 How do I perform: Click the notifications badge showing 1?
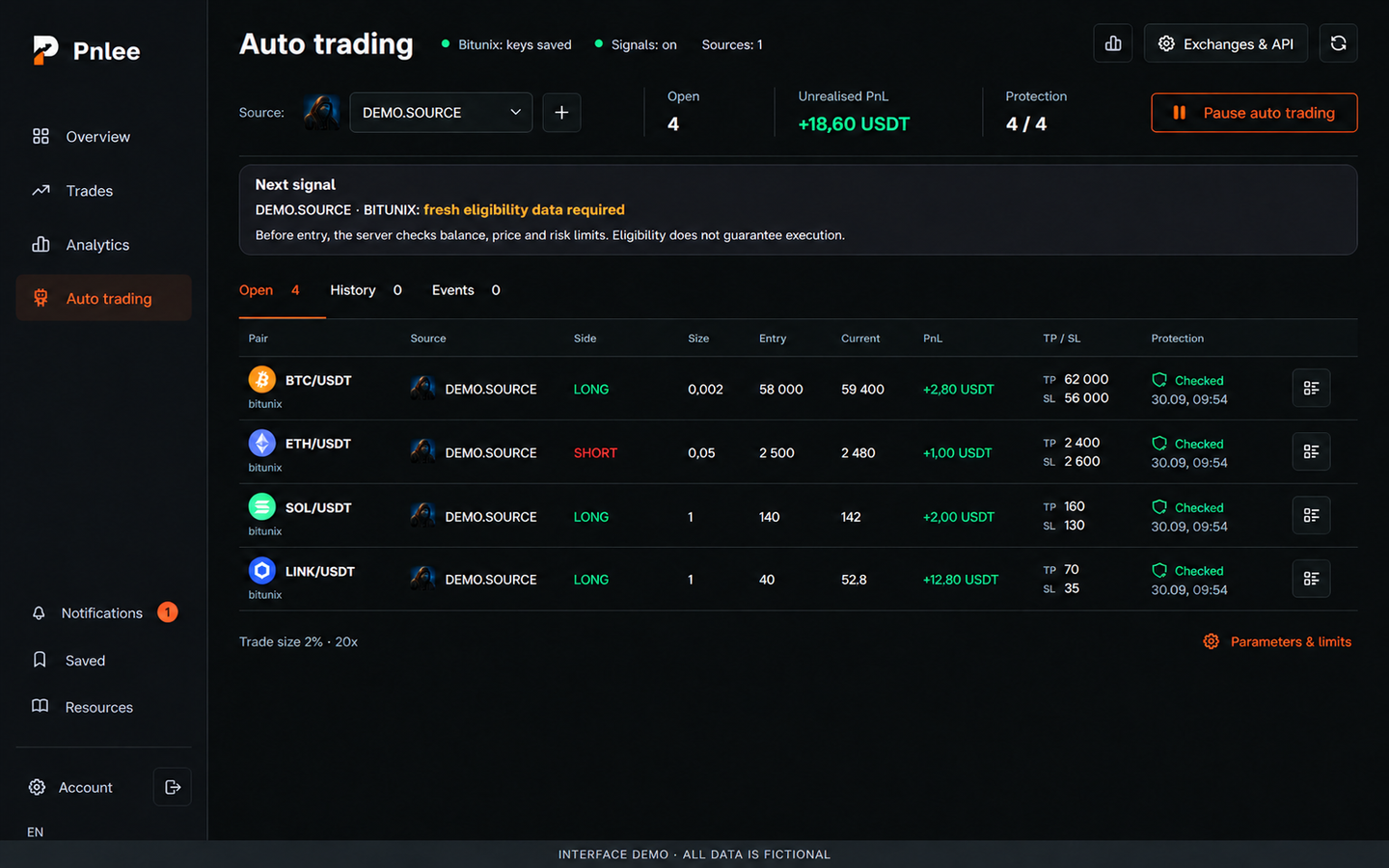tap(168, 612)
